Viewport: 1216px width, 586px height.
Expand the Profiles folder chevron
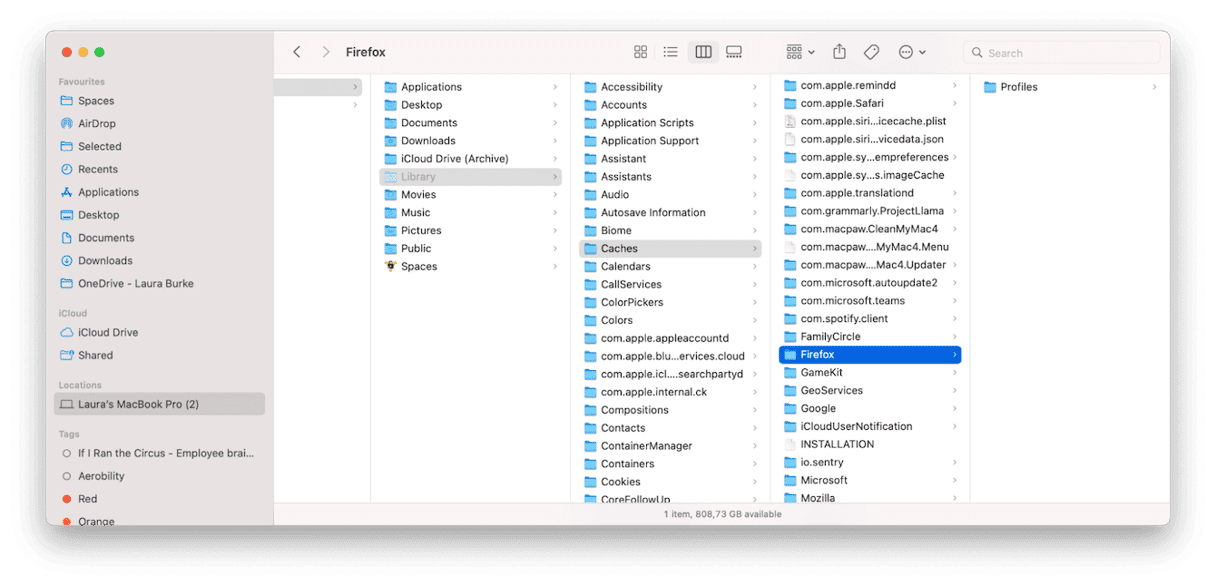click(x=1155, y=87)
